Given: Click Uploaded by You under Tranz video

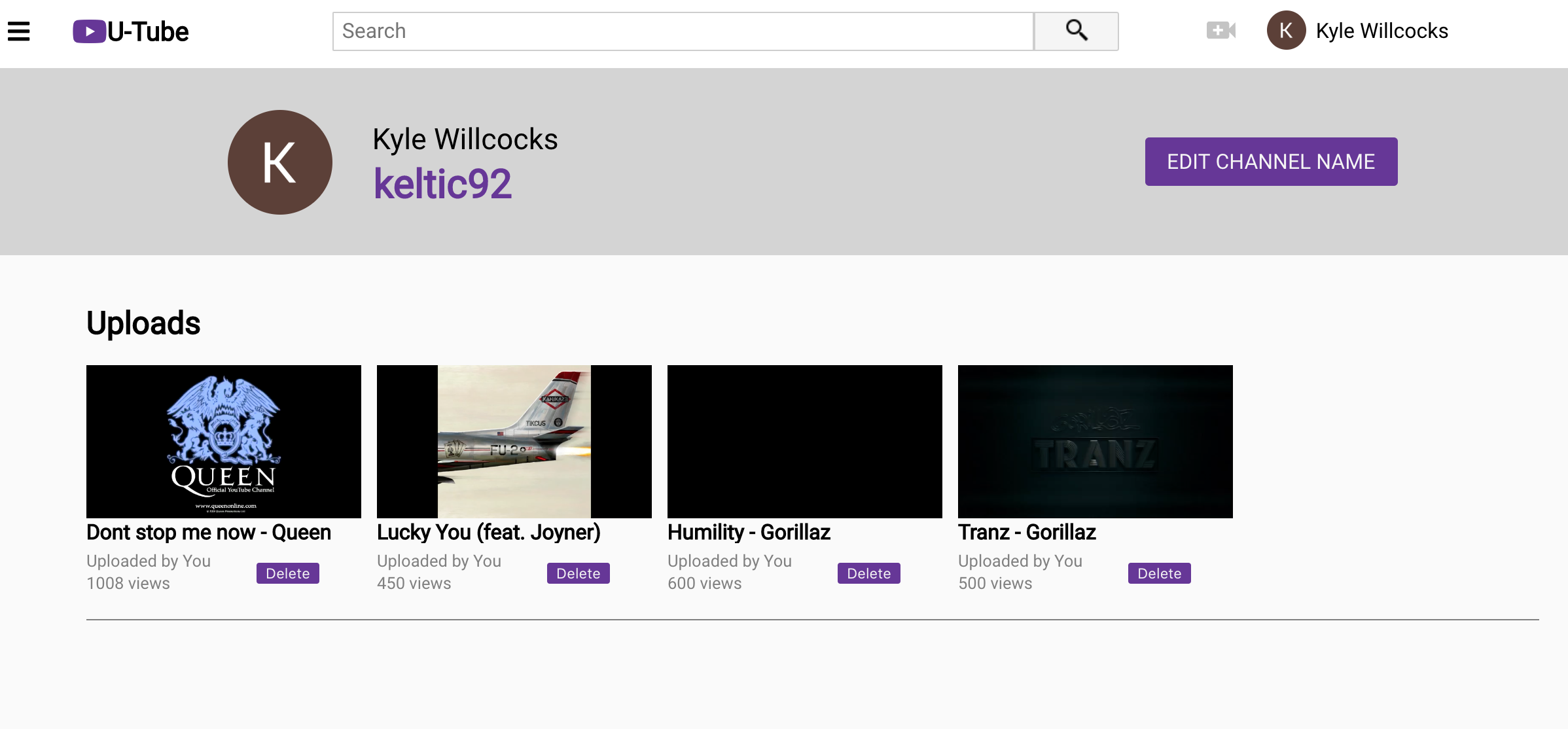Looking at the screenshot, I should (x=1020, y=561).
